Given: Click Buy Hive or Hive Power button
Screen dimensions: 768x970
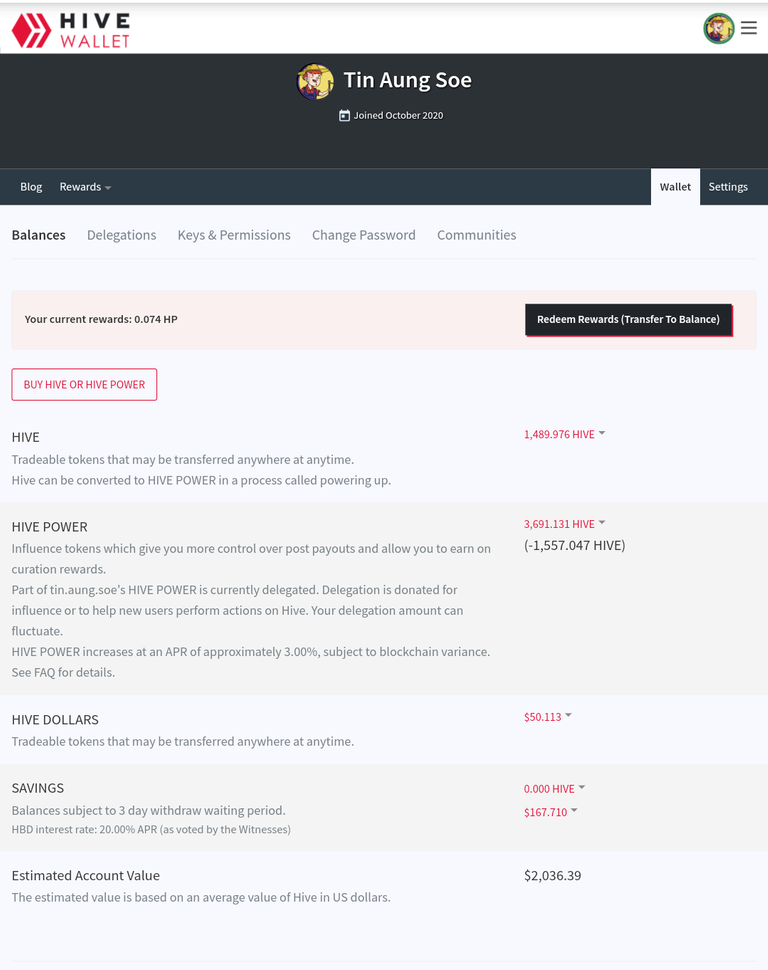Looking at the screenshot, I should click(84, 385).
